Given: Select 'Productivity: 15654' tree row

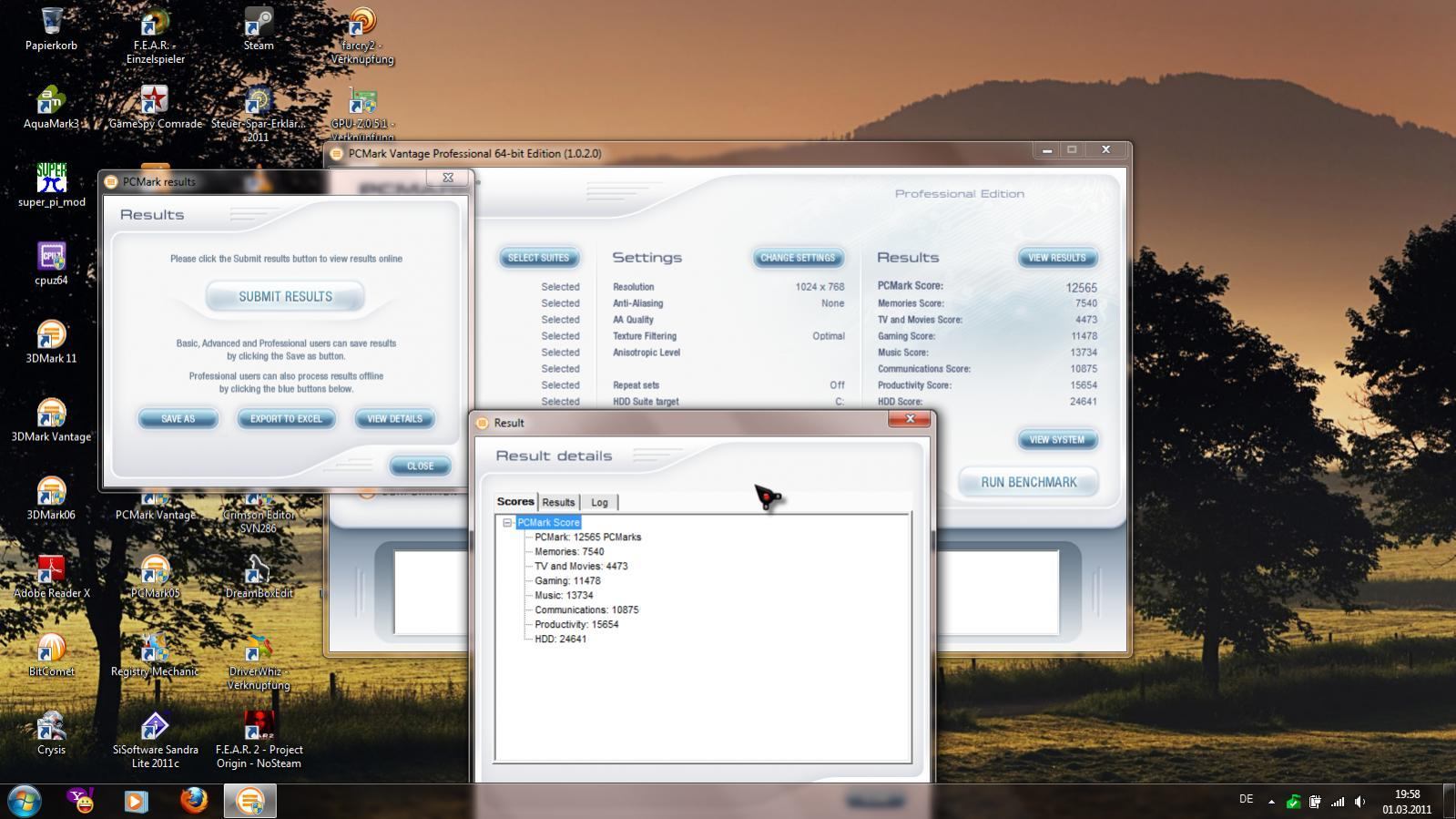Looking at the screenshot, I should [576, 625].
